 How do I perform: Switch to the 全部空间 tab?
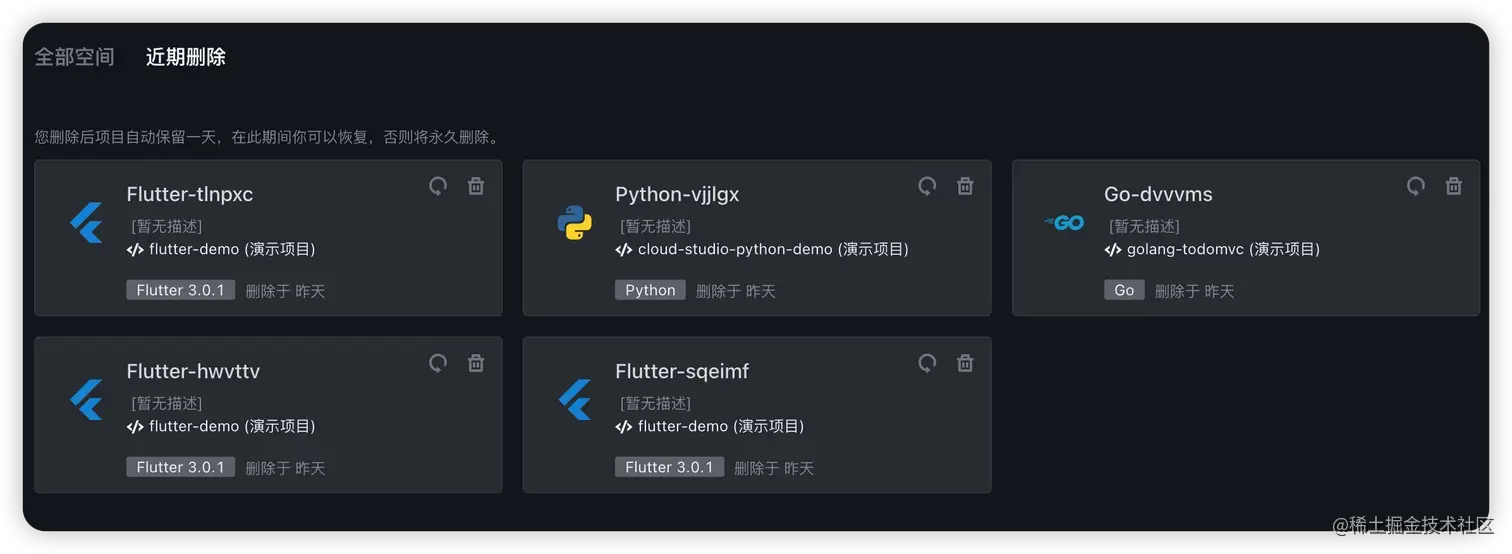point(74,57)
